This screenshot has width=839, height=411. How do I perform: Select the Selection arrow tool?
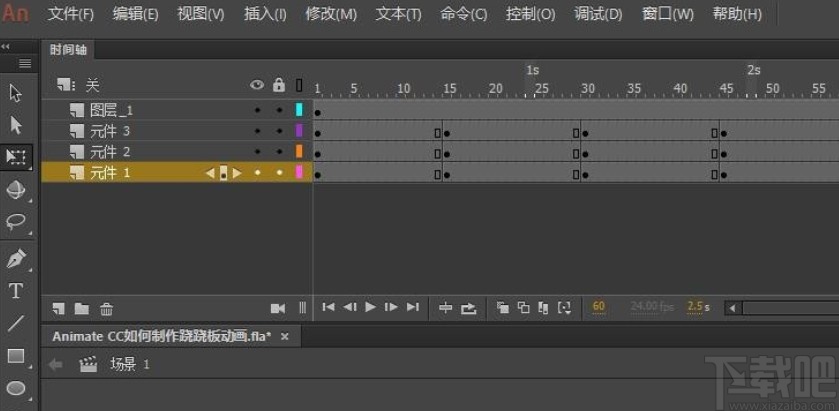point(16,94)
